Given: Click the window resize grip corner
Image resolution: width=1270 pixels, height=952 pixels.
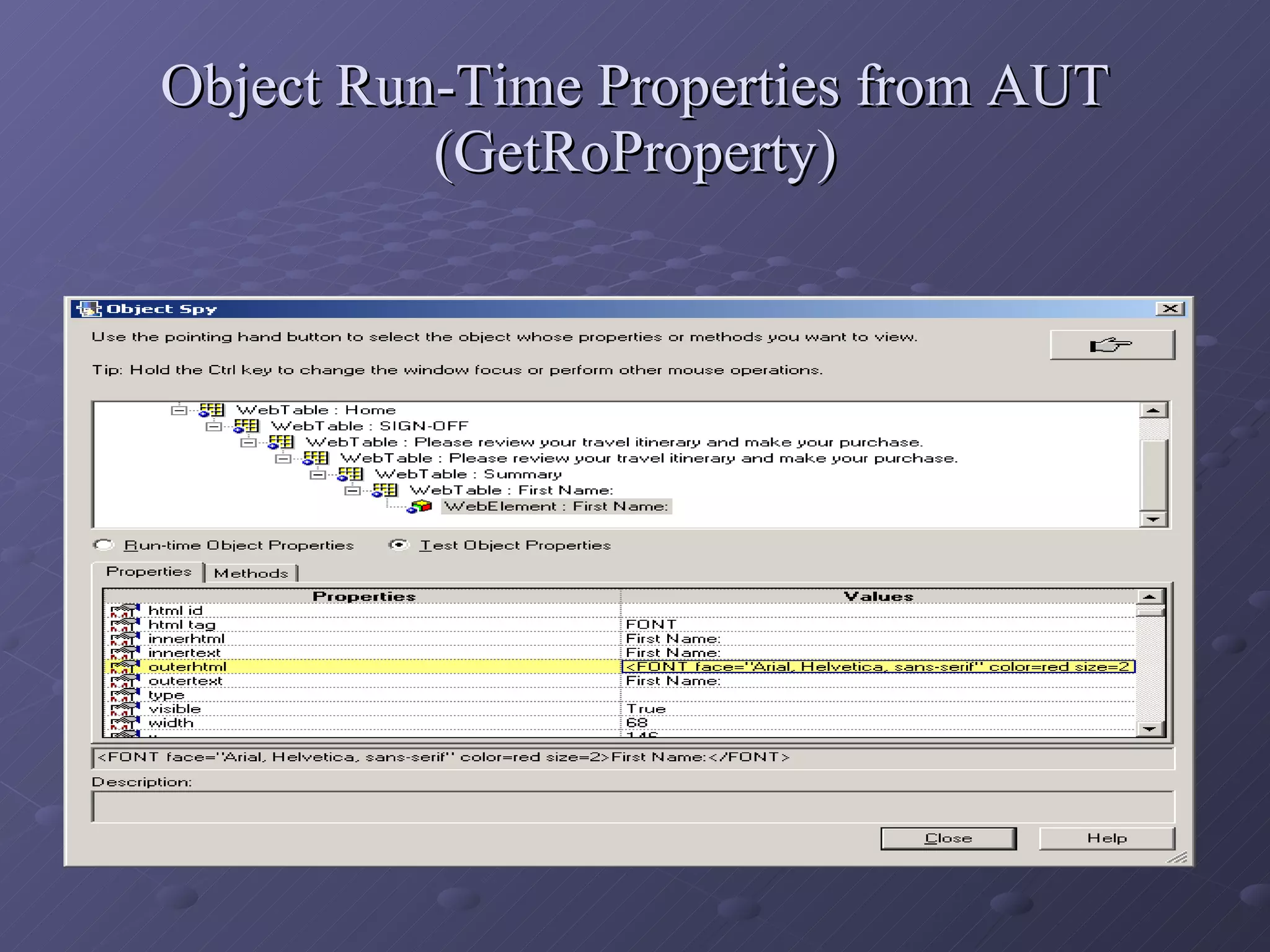Looking at the screenshot, I should coord(1178,857).
